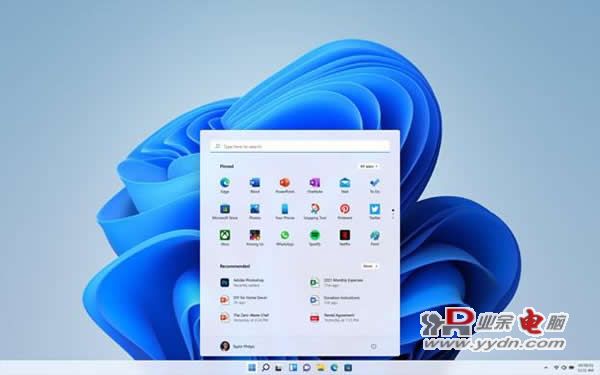This screenshot has width=600, height=375.
Task: Open the To Do app
Action: [x=375, y=184]
